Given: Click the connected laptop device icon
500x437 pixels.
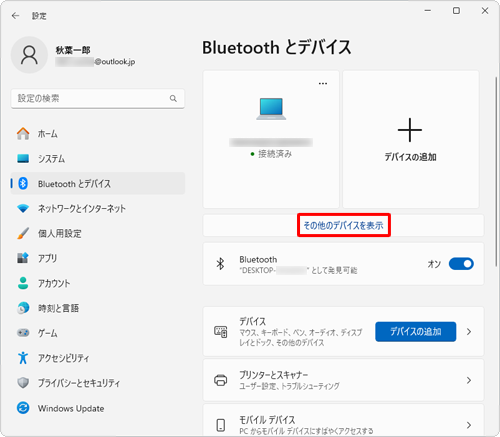Looking at the screenshot, I should pyautogui.click(x=271, y=109).
